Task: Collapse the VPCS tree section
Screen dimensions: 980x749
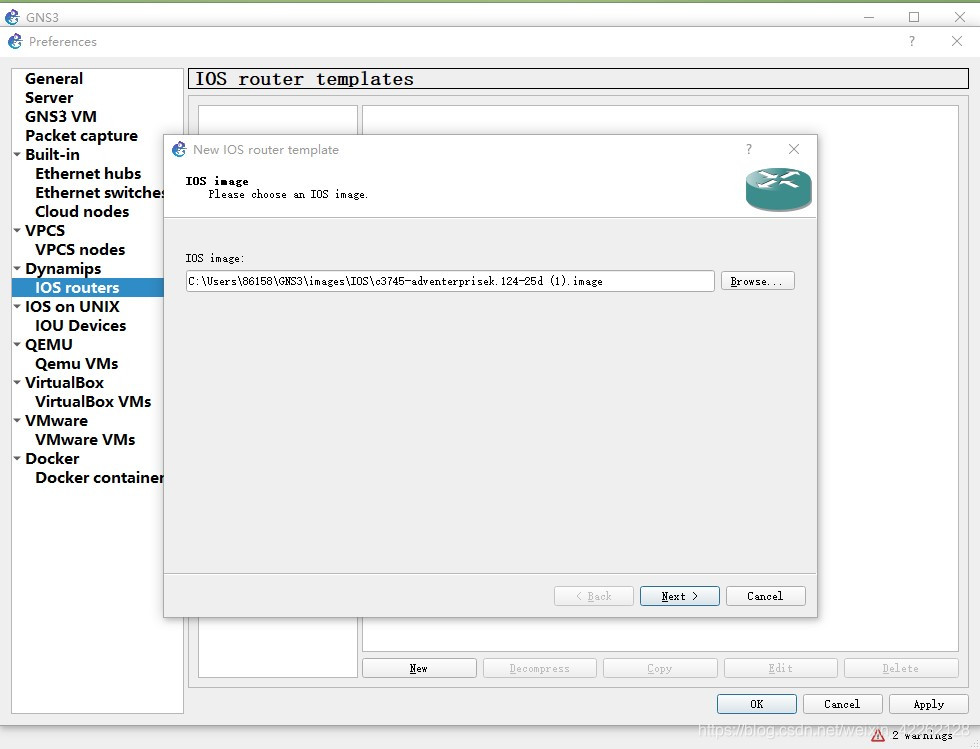Action: 18,230
